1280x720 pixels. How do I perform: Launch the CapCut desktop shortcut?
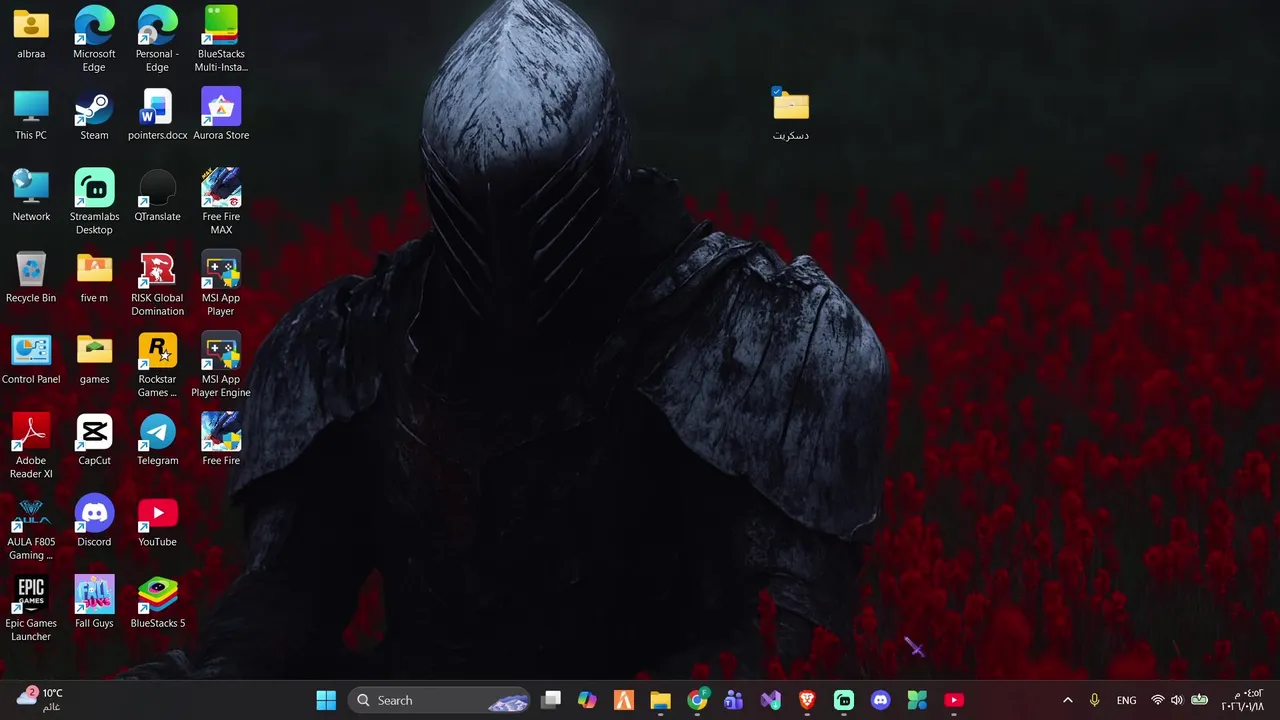point(94,440)
